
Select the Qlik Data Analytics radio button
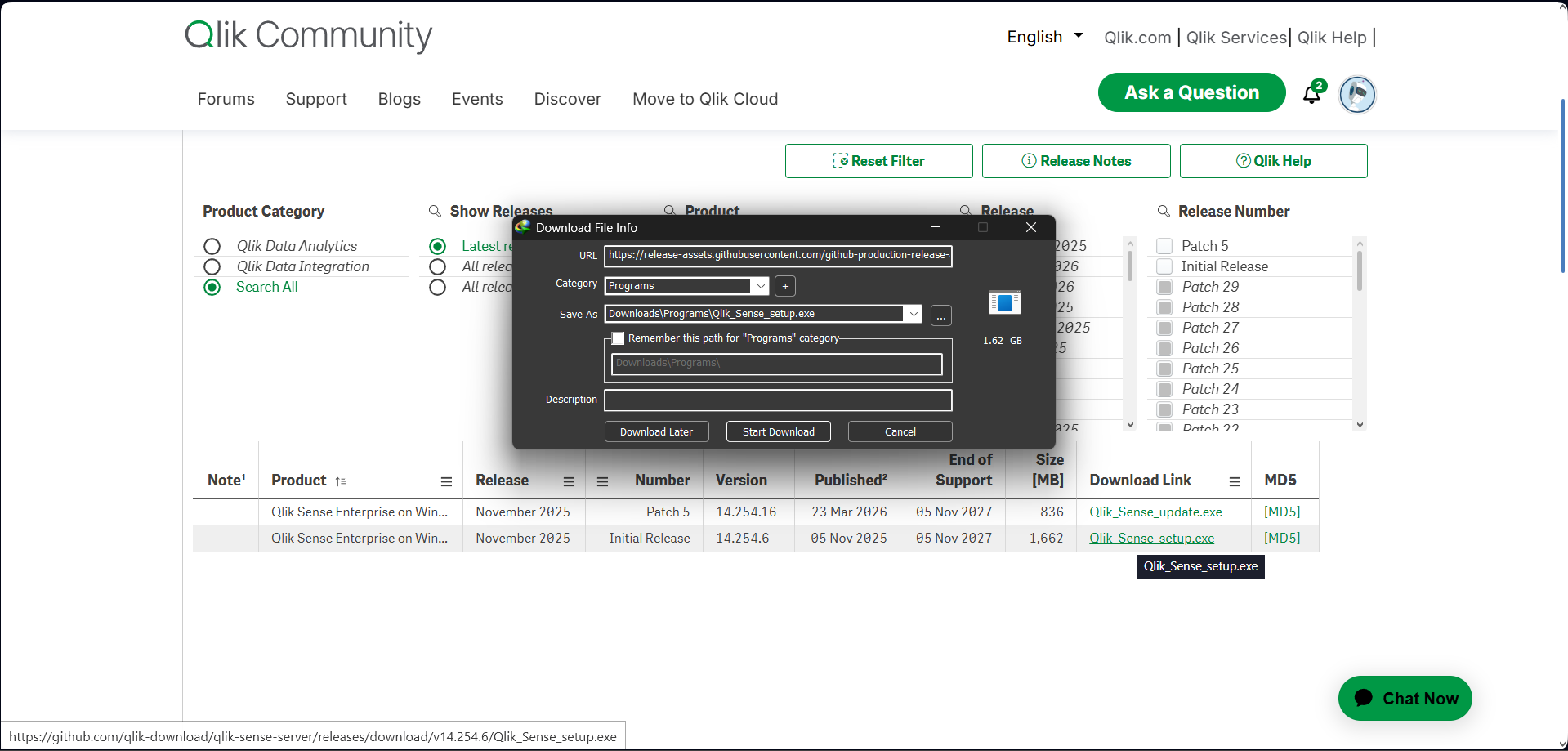[x=212, y=246]
